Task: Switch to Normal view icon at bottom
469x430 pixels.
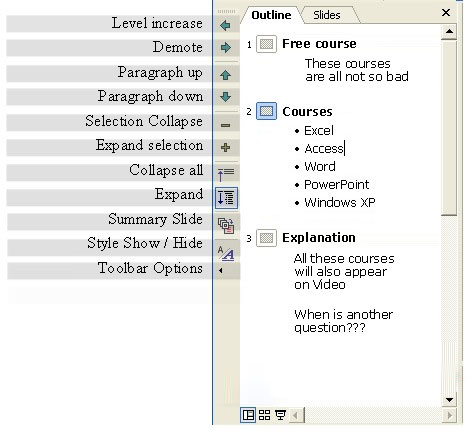Action: tap(248, 415)
